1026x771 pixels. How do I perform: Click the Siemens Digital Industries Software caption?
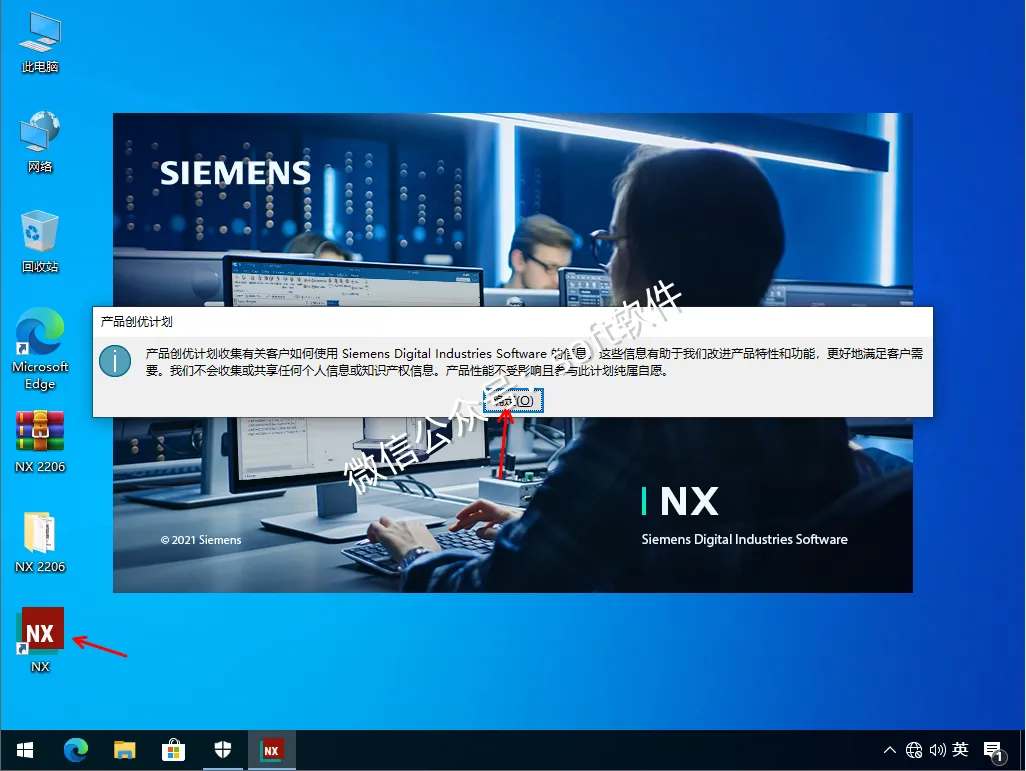745,539
